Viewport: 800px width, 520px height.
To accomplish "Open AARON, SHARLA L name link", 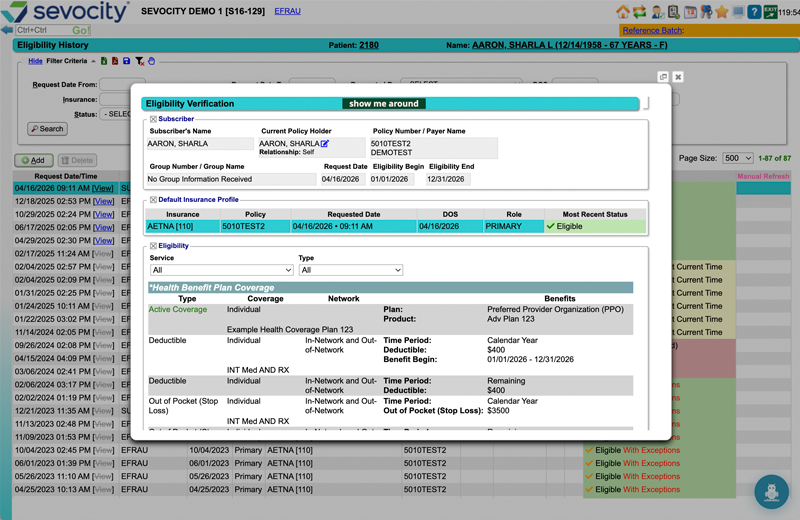I will (569, 45).
